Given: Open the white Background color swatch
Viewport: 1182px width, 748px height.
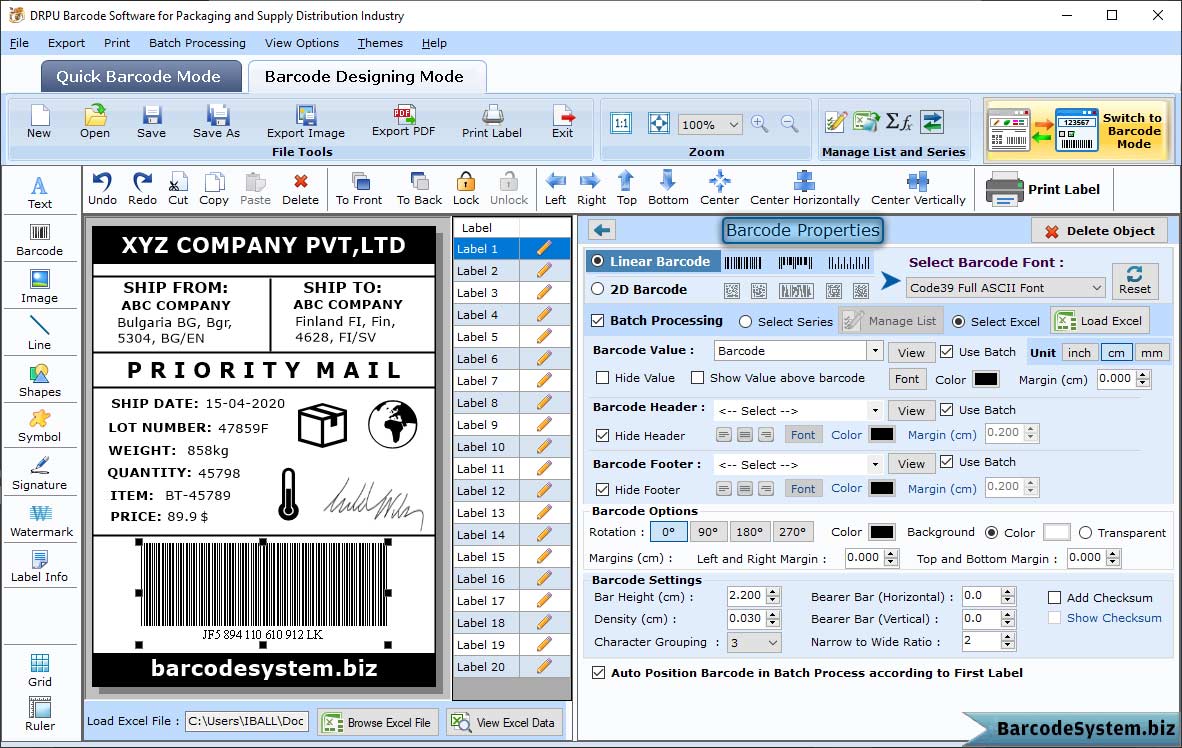Looking at the screenshot, I should 1056,532.
